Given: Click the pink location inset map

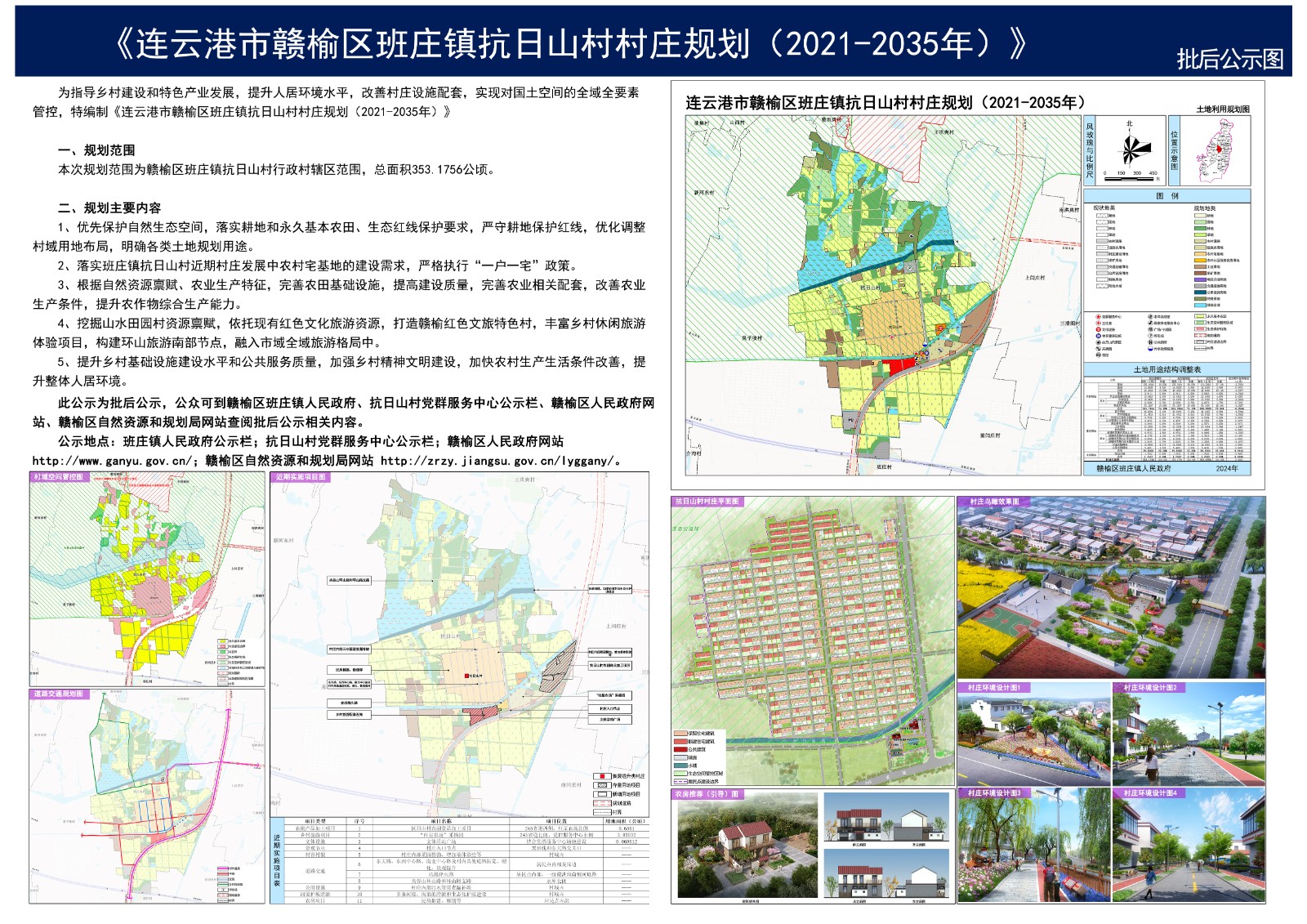Looking at the screenshot, I should pos(1216,151).
